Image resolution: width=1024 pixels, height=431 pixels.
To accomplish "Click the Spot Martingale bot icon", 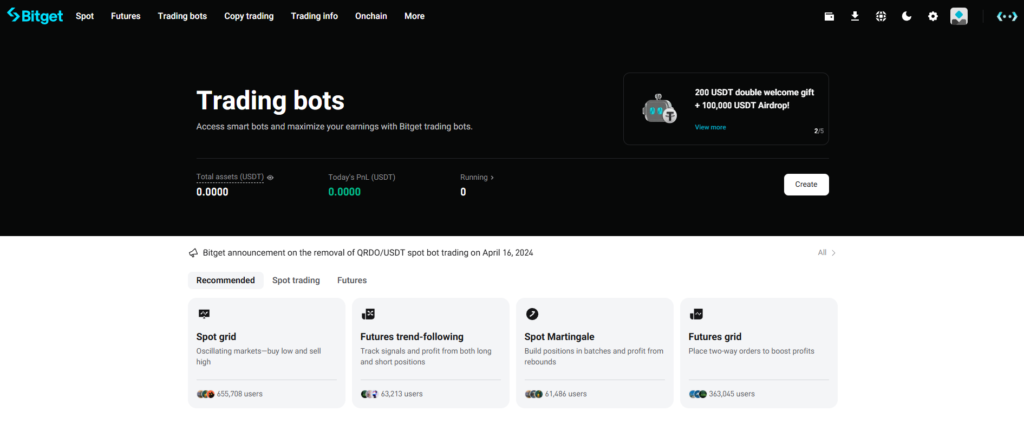I will [x=532, y=314].
